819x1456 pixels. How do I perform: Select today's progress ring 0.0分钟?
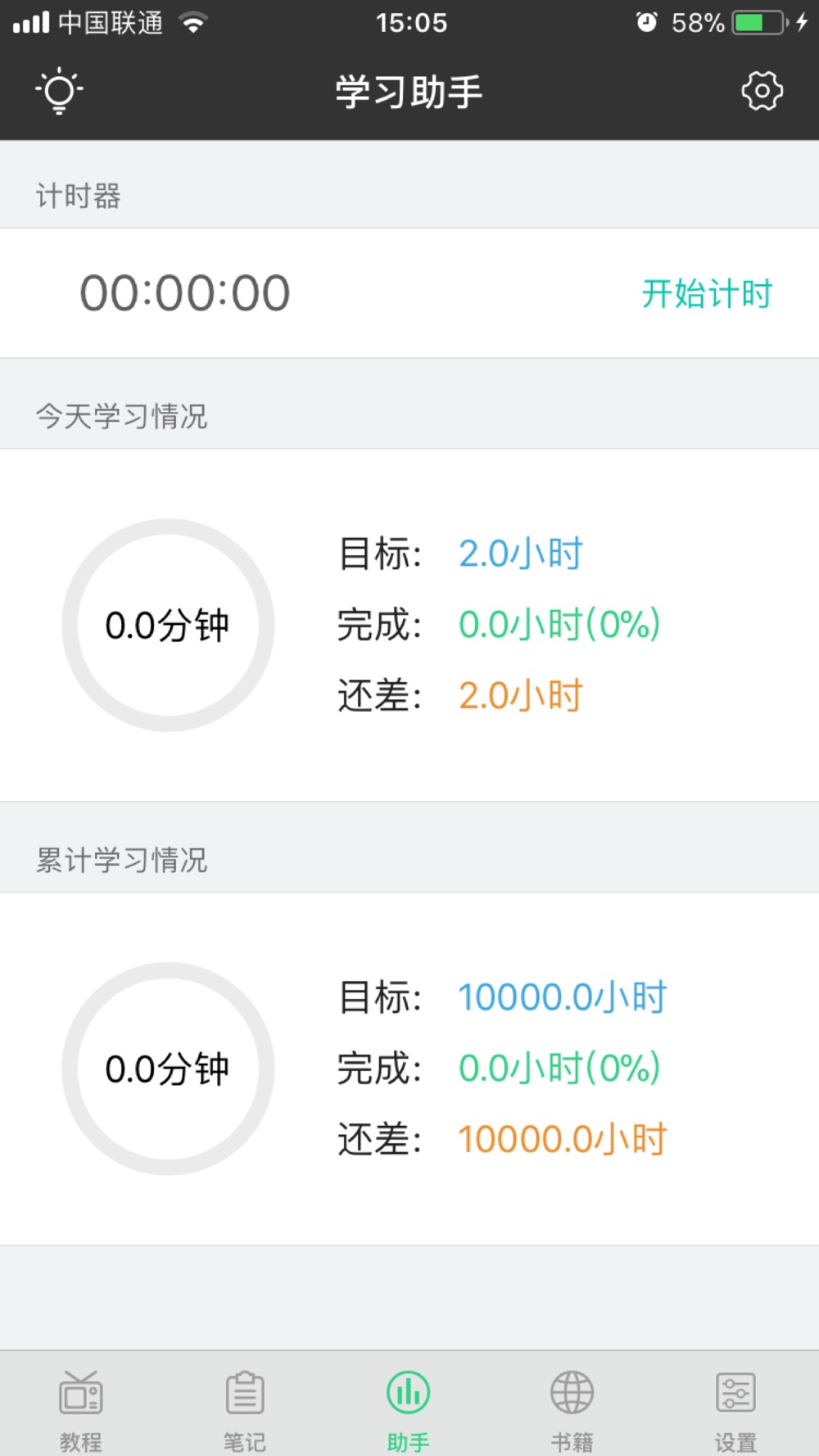coord(168,625)
